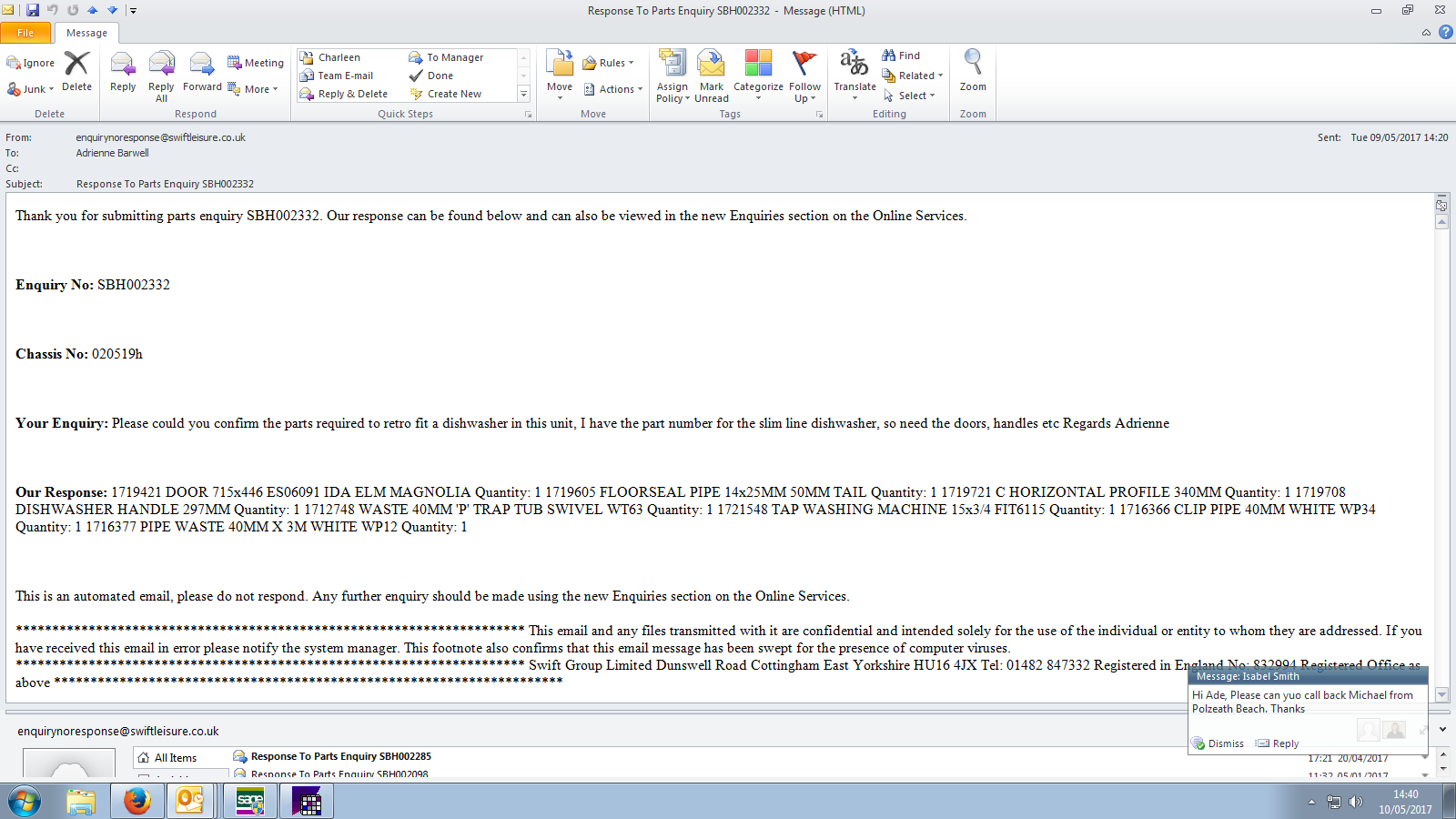Click the Find binoculars icon

point(889,56)
